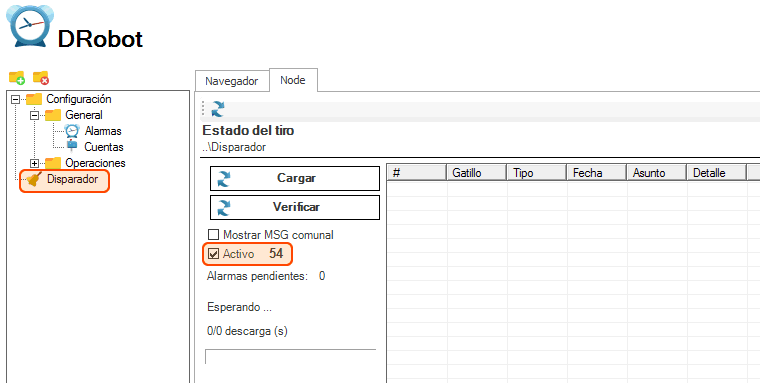This screenshot has width=760, height=383.
Task: Select the Cuentas mailbox icon in tree
Action: pyautogui.click(x=72, y=146)
